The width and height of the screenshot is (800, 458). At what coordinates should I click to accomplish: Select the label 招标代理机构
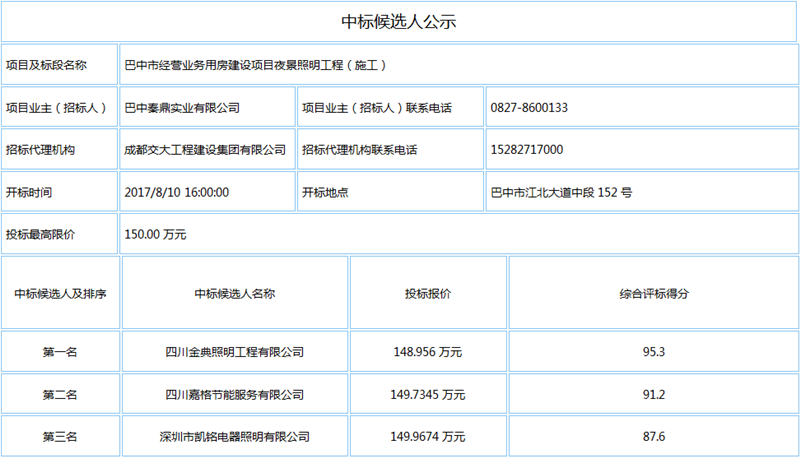tap(40, 149)
